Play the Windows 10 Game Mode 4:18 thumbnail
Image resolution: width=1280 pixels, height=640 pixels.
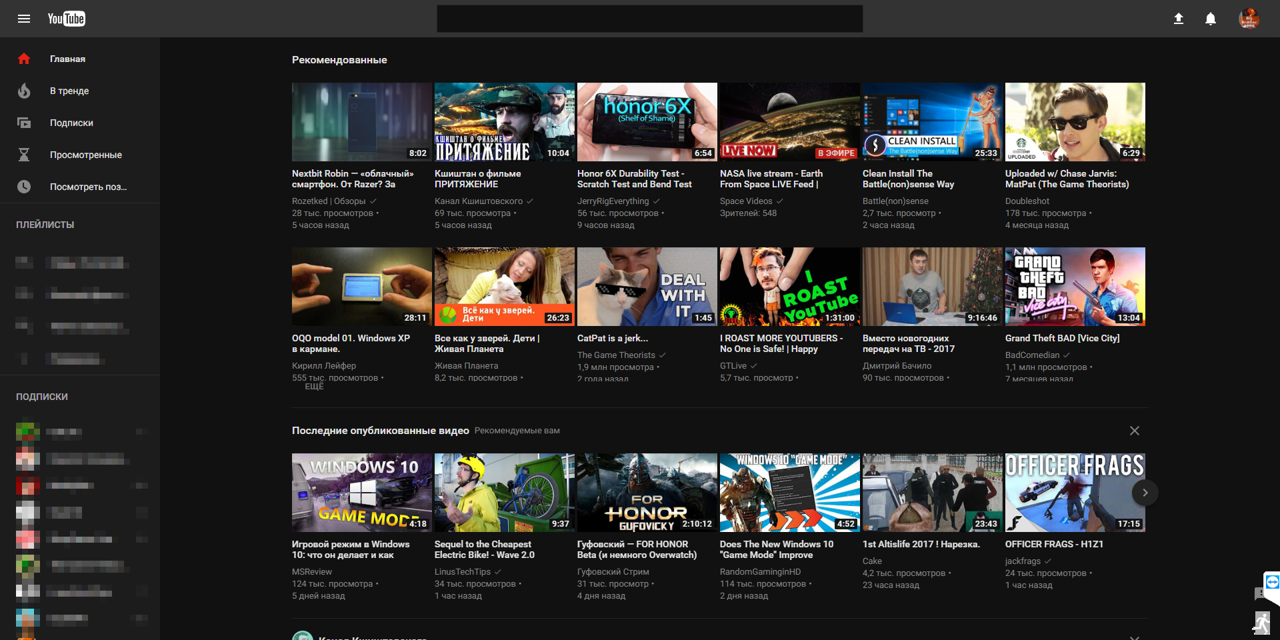click(362, 492)
